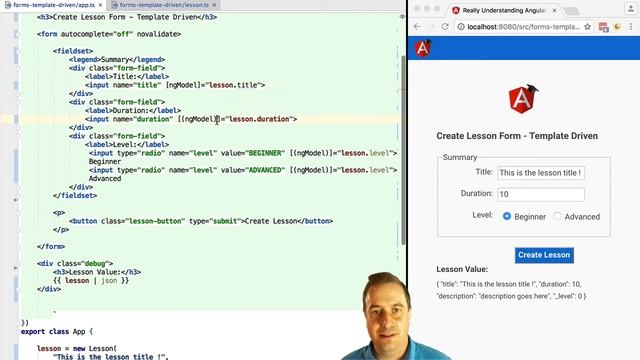Open the Chrome three-dot menu
640x360 pixels.
pyautogui.click(x=631, y=27)
